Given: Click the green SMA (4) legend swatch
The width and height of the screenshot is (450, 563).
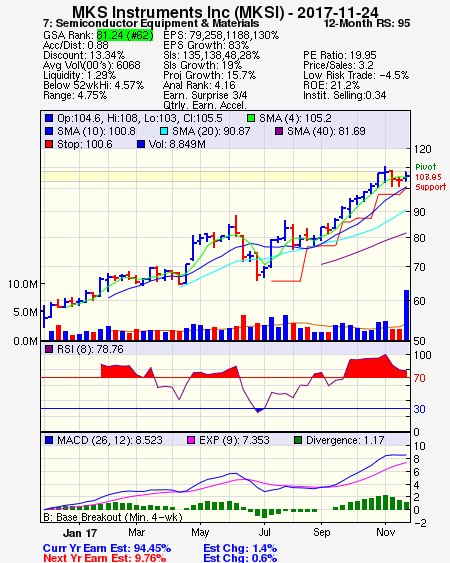Looking at the screenshot, I should [x=251, y=118].
